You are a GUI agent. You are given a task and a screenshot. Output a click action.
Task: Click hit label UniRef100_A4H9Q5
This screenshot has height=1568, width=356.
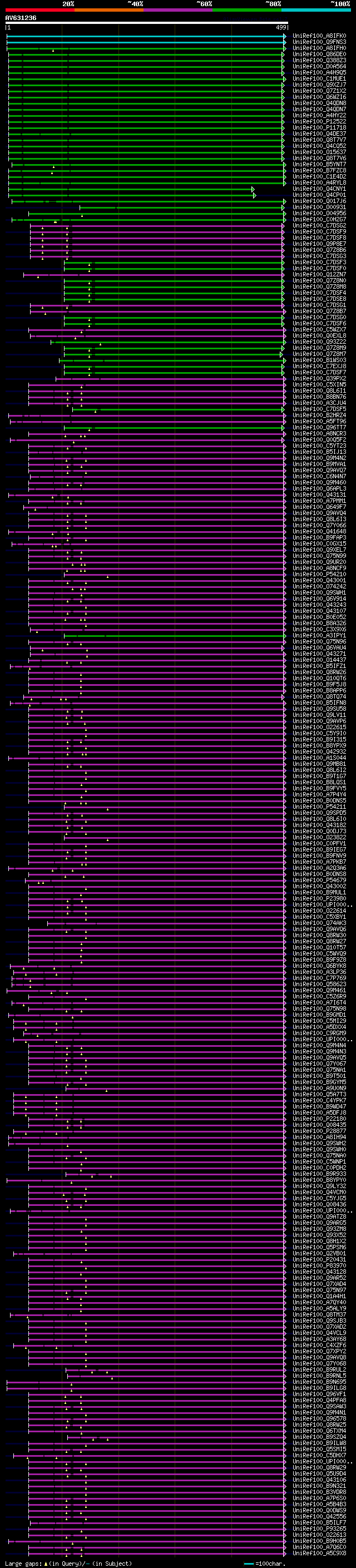point(319,72)
